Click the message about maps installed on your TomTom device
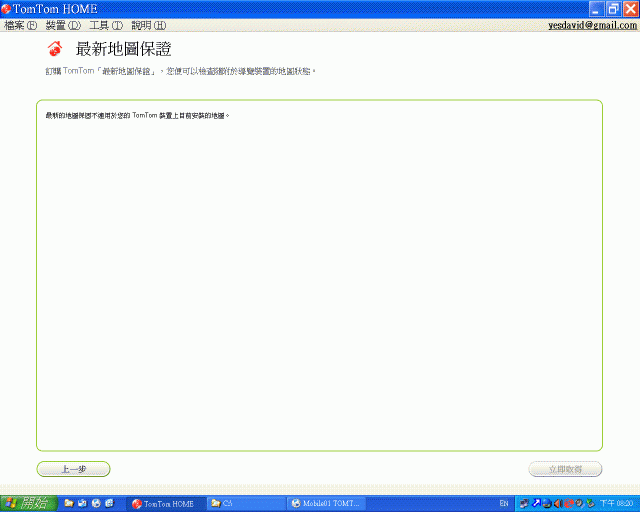 tap(138, 116)
